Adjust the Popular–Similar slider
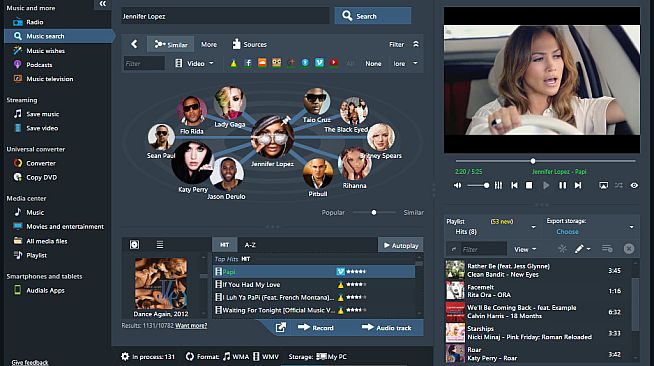Screen dimensions: 654x366 [374, 213]
